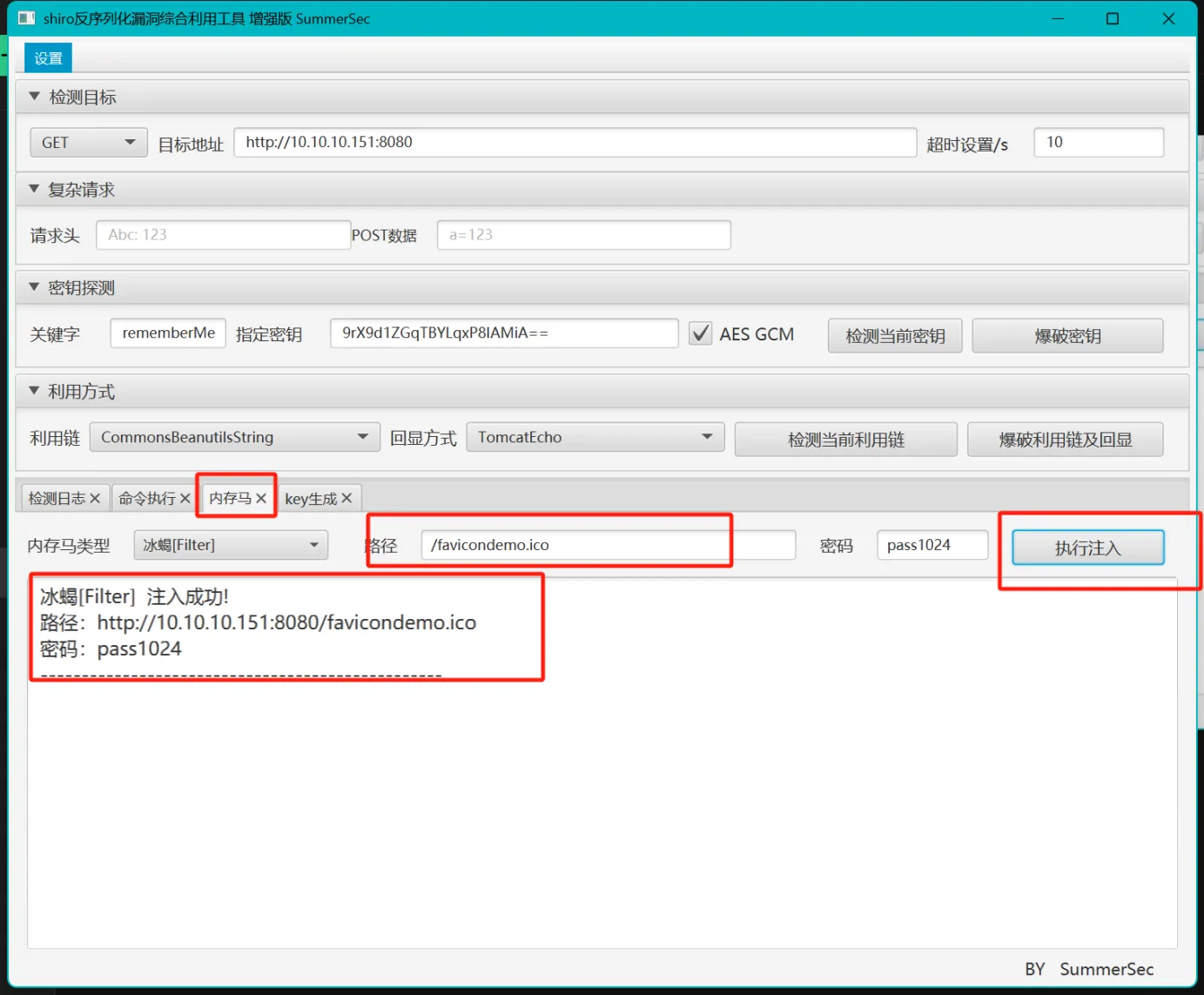This screenshot has height=995, width=1204.
Task: Click the 爆破密钥 button
Action: 1067,336
